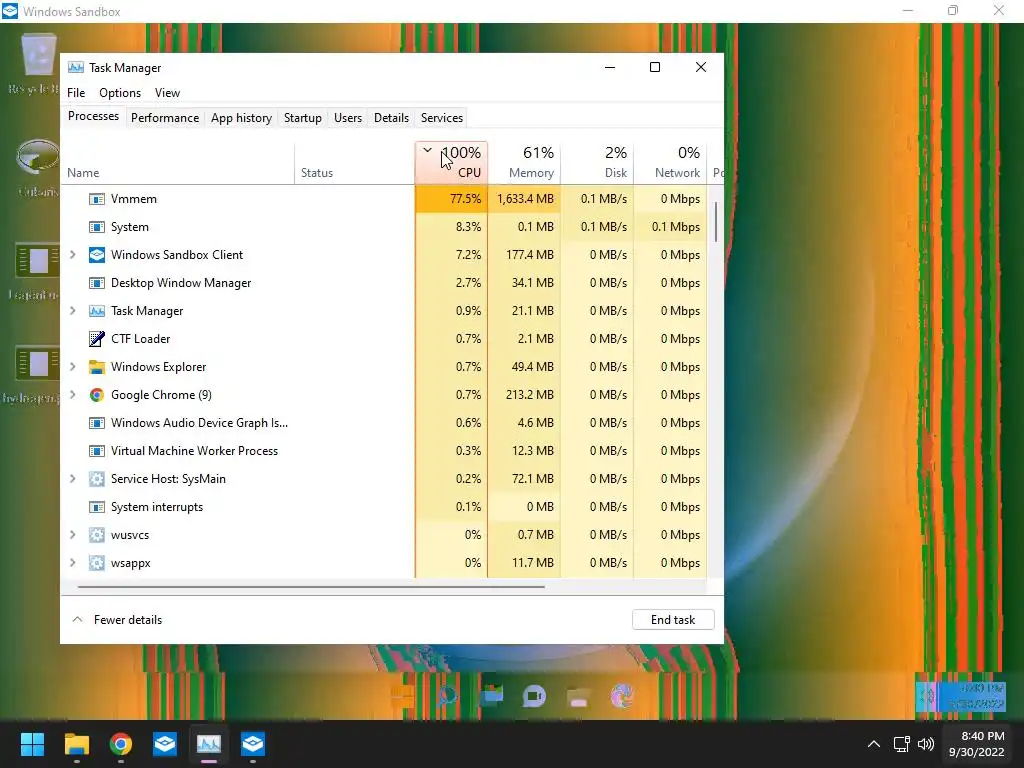Click the Task Manager title bar icon
1024x768 pixels.
point(76,67)
